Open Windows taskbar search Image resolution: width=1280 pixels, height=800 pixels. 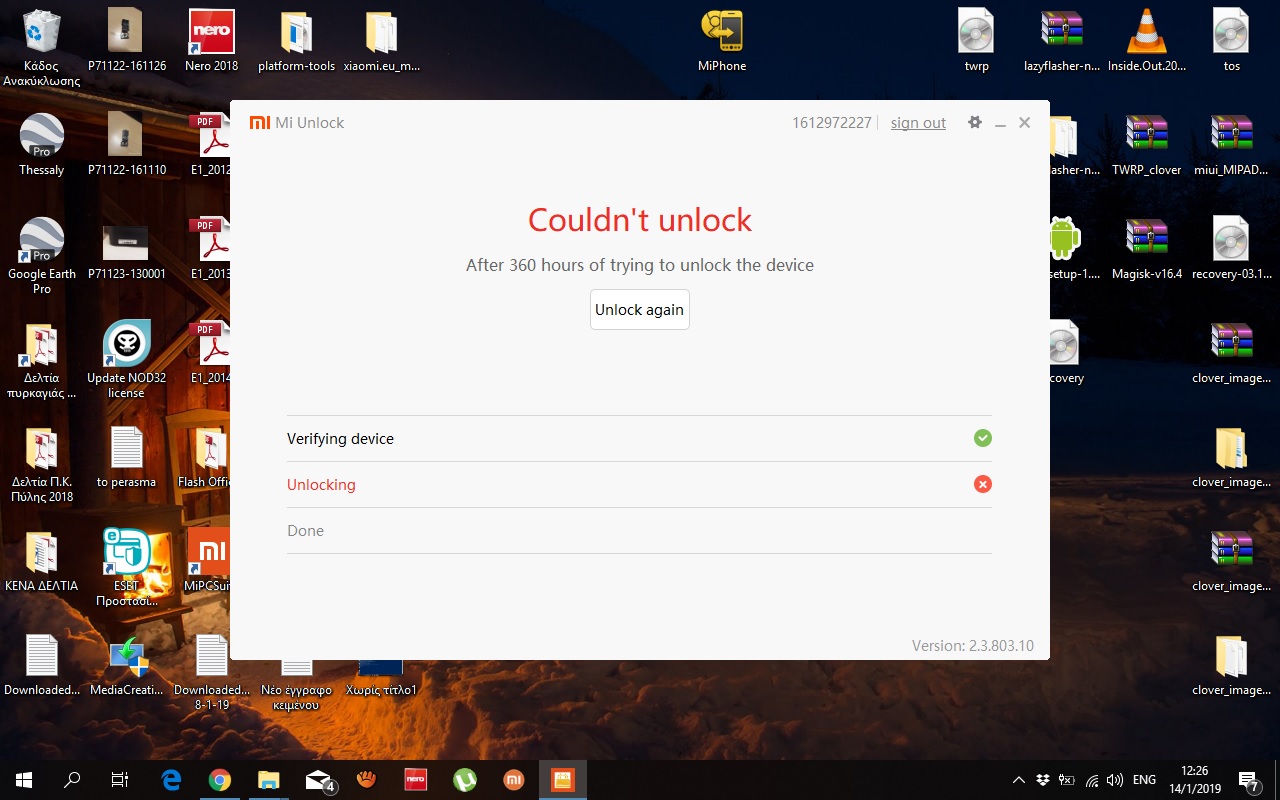pos(72,780)
